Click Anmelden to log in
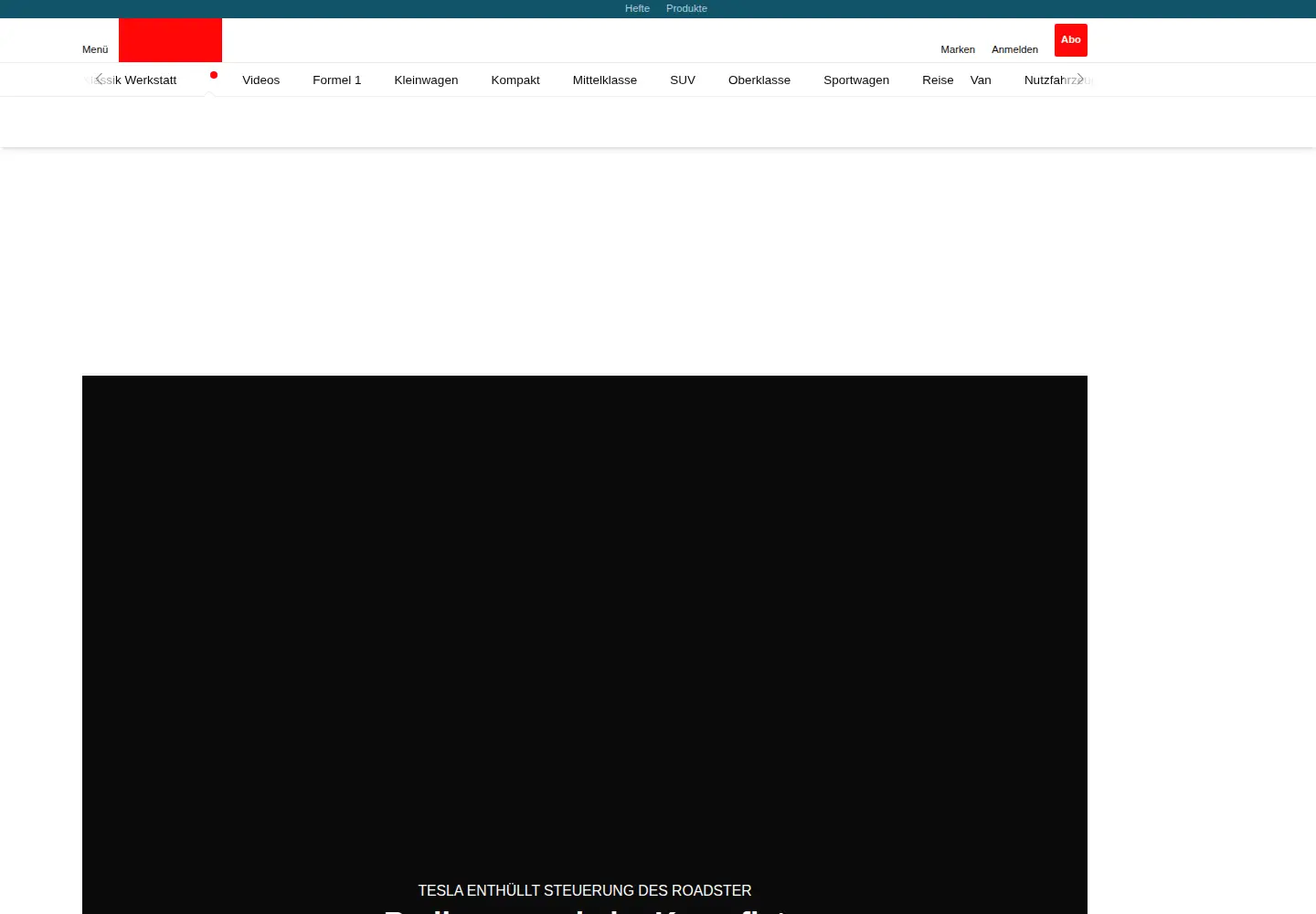The width and height of the screenshot is (1316, 914). click(x=1014, y=49)
